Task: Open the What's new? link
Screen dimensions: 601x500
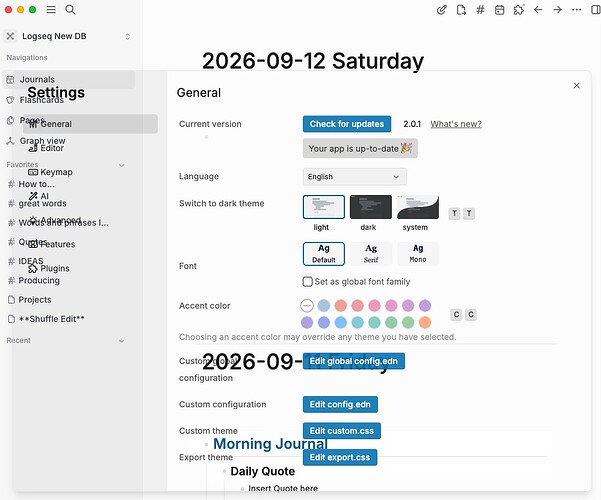Action: [456, 124]
